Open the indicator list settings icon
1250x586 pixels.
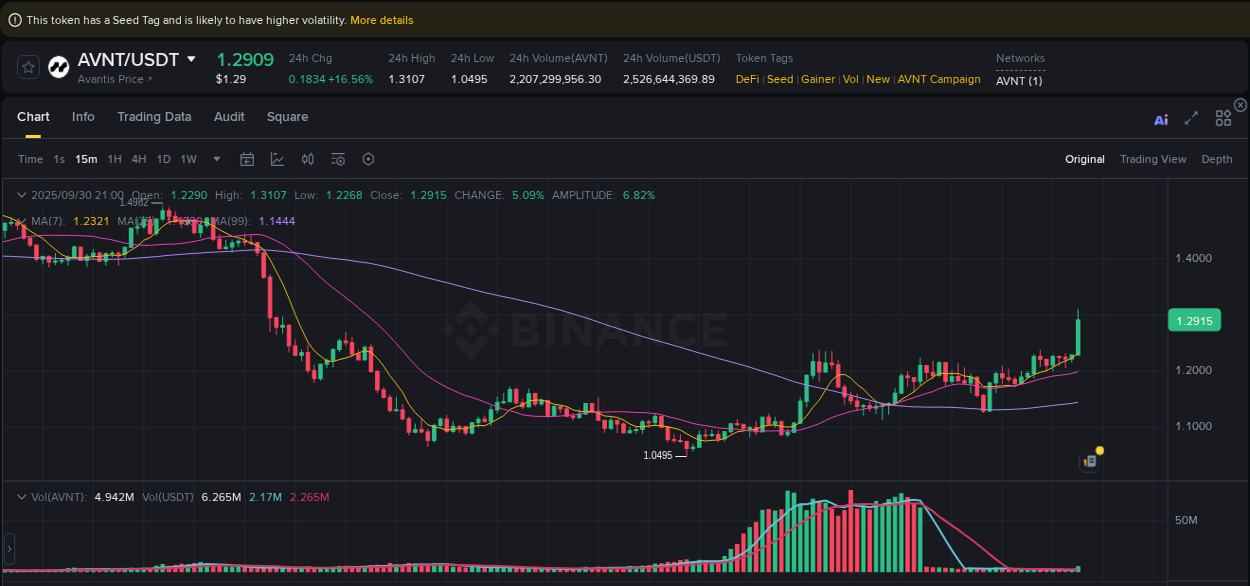(x=337, y=159)
